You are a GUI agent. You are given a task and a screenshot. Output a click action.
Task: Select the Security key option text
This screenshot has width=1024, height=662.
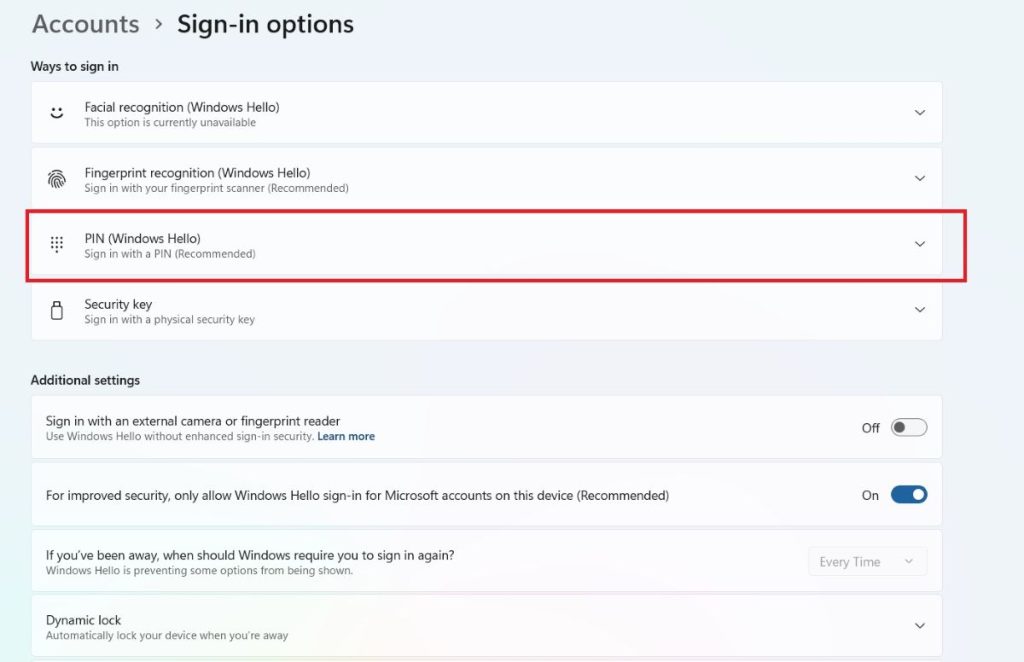[118, 304]
